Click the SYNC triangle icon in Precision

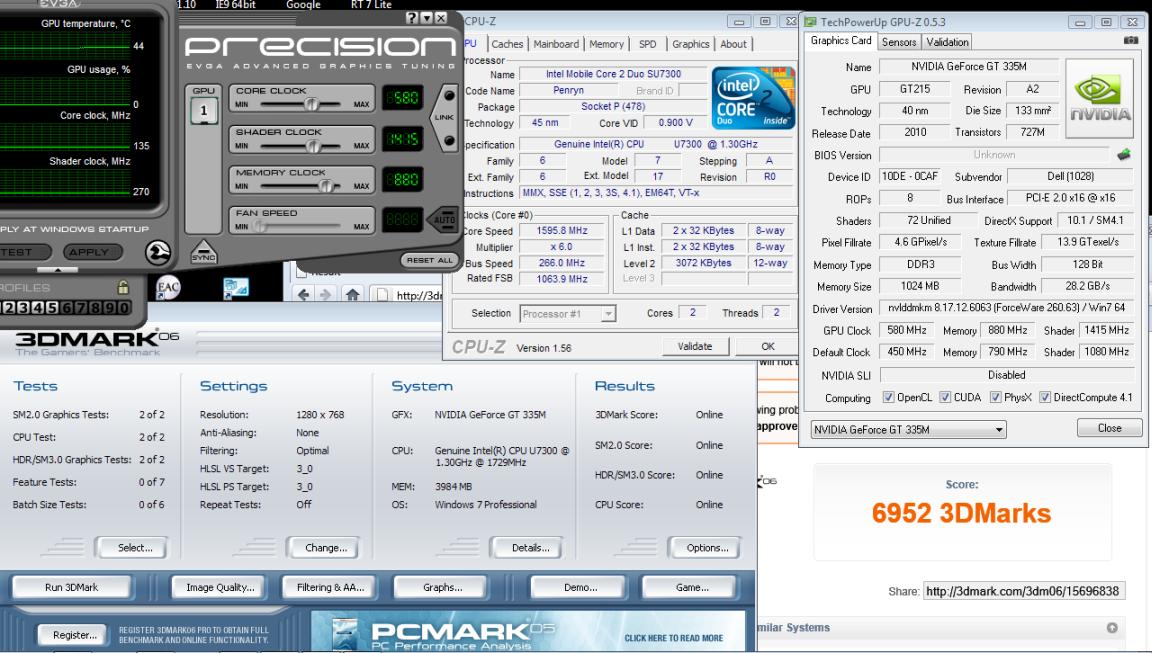[x=204, y=252]
